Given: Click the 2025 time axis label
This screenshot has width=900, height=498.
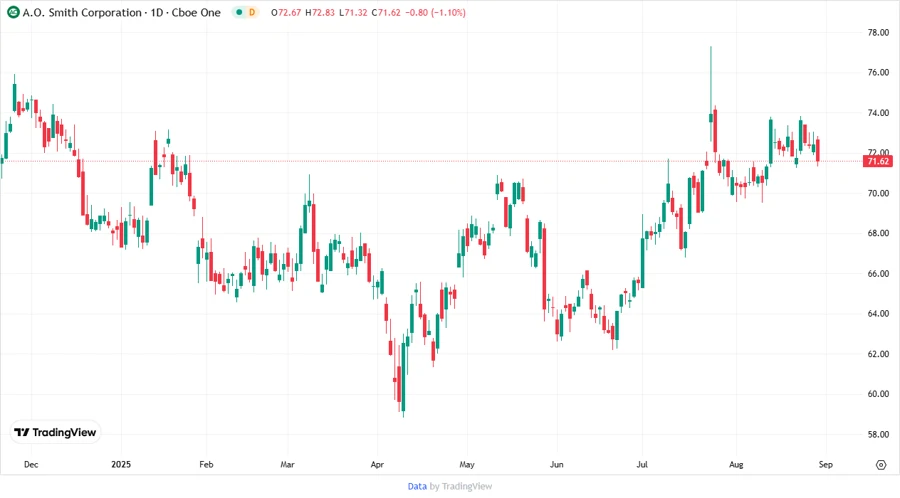Looking at the screenshot, I should pyautogui.click(x=121, y=464).
